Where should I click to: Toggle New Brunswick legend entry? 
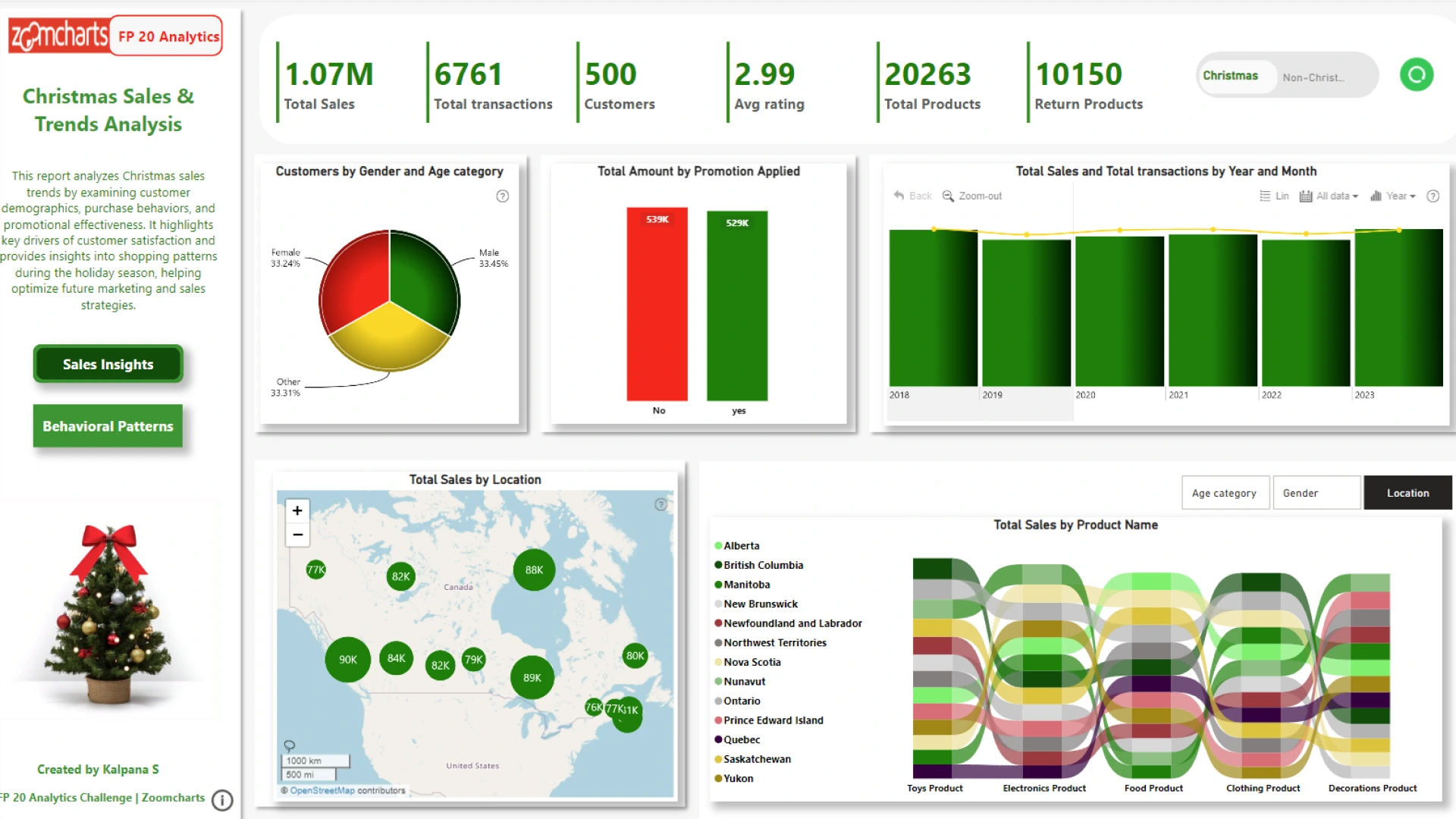click(756, 604)
